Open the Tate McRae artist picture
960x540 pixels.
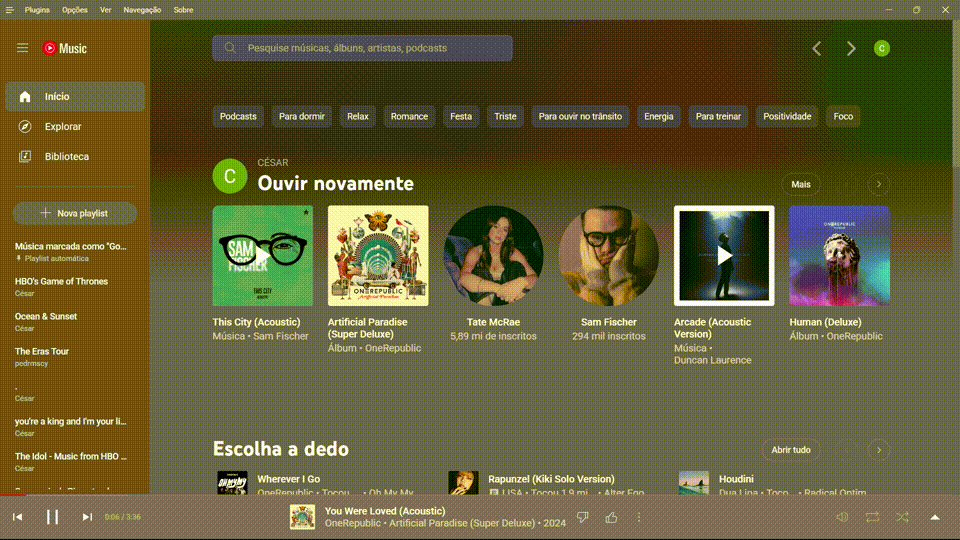493,255
